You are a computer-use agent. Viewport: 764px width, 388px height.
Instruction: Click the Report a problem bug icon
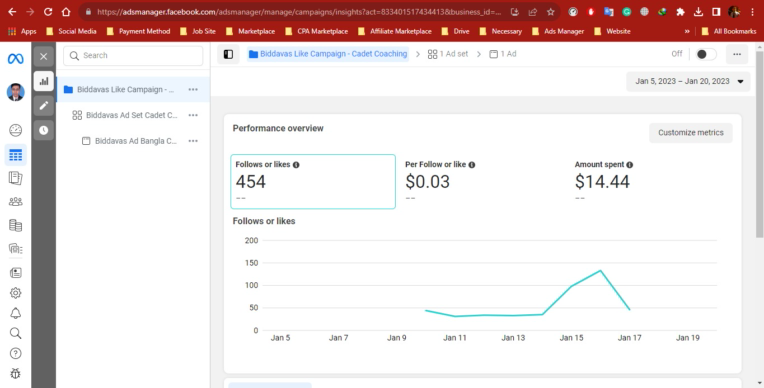pyautogui.click(x=16, y=374)
